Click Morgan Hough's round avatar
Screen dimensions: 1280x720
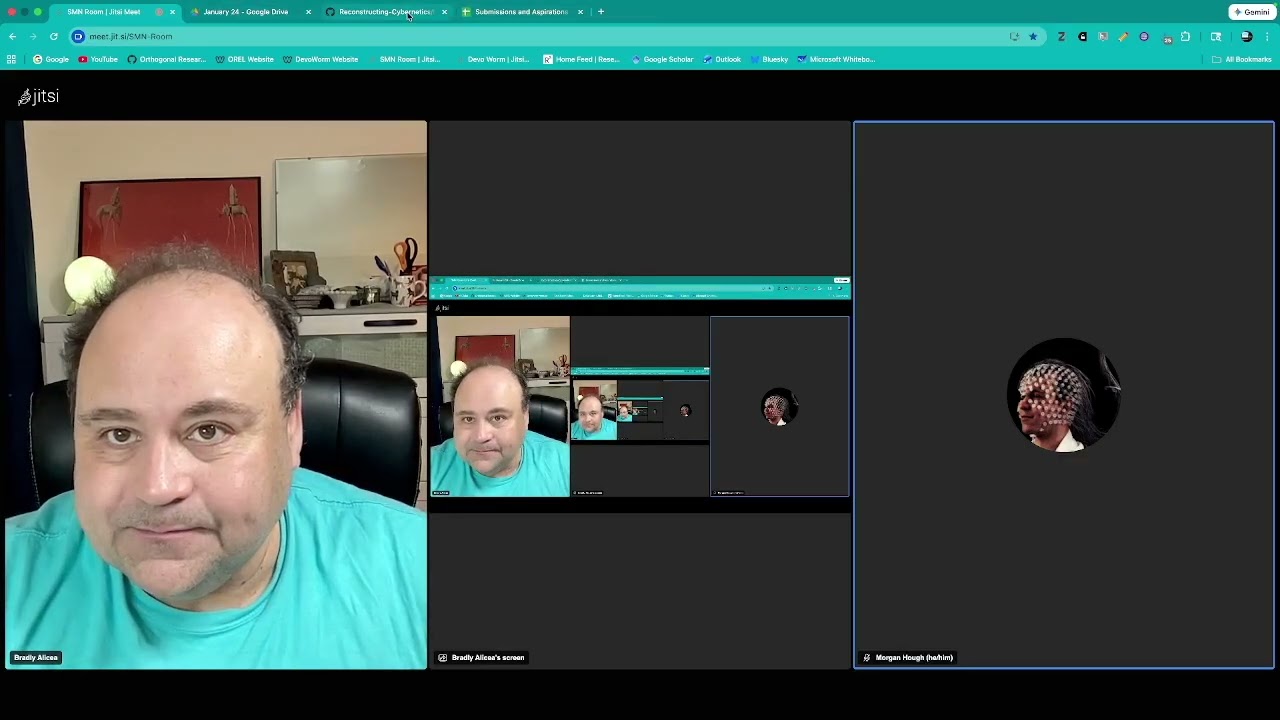pos(1064,395)
